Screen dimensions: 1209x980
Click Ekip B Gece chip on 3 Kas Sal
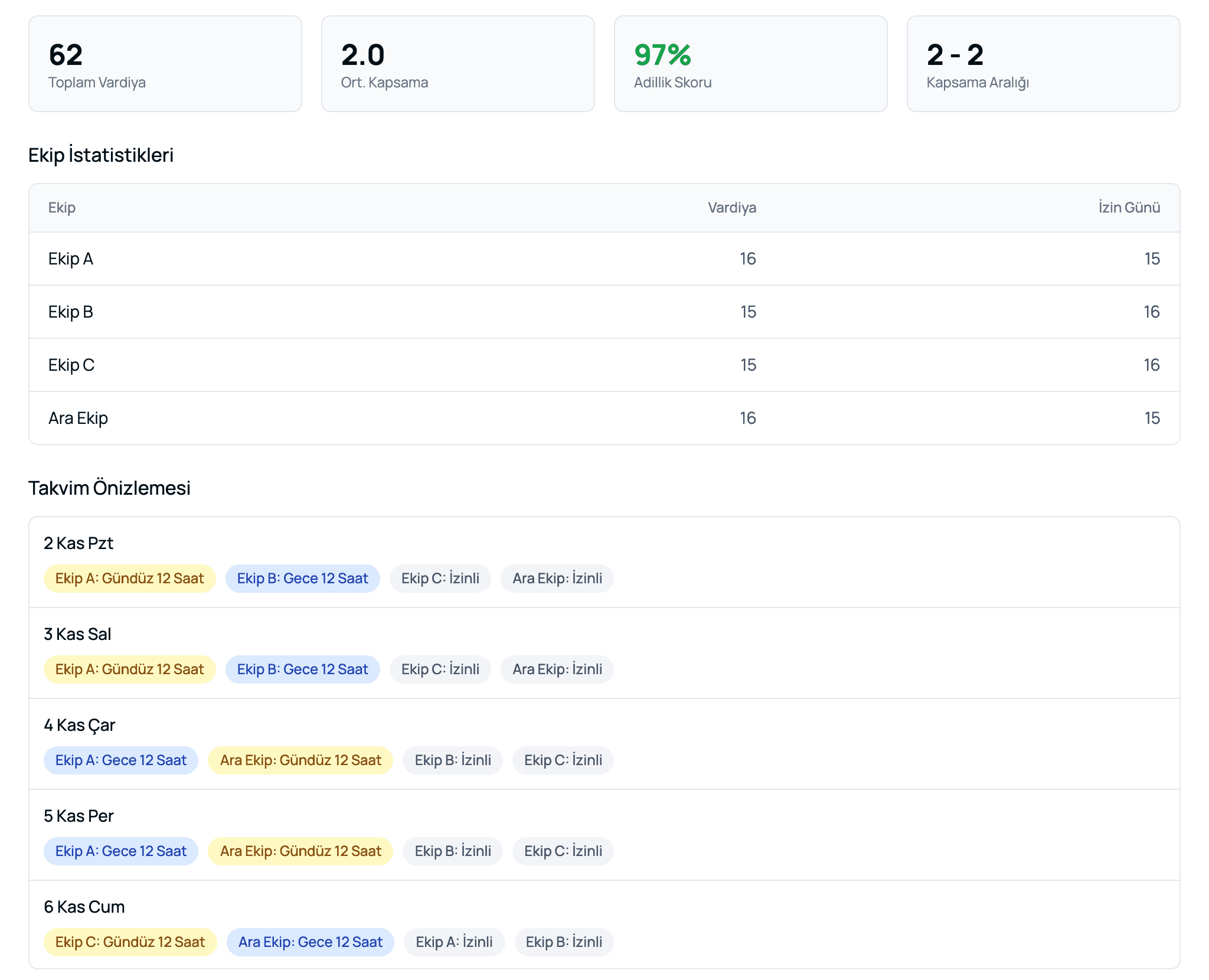tap(303, 669)
